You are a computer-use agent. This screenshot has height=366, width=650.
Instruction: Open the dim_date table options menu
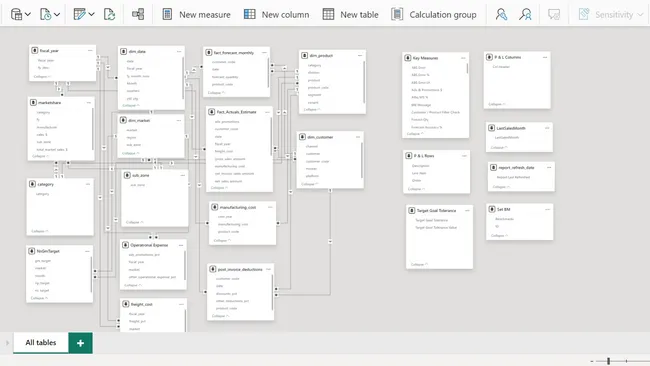(179, 52)
